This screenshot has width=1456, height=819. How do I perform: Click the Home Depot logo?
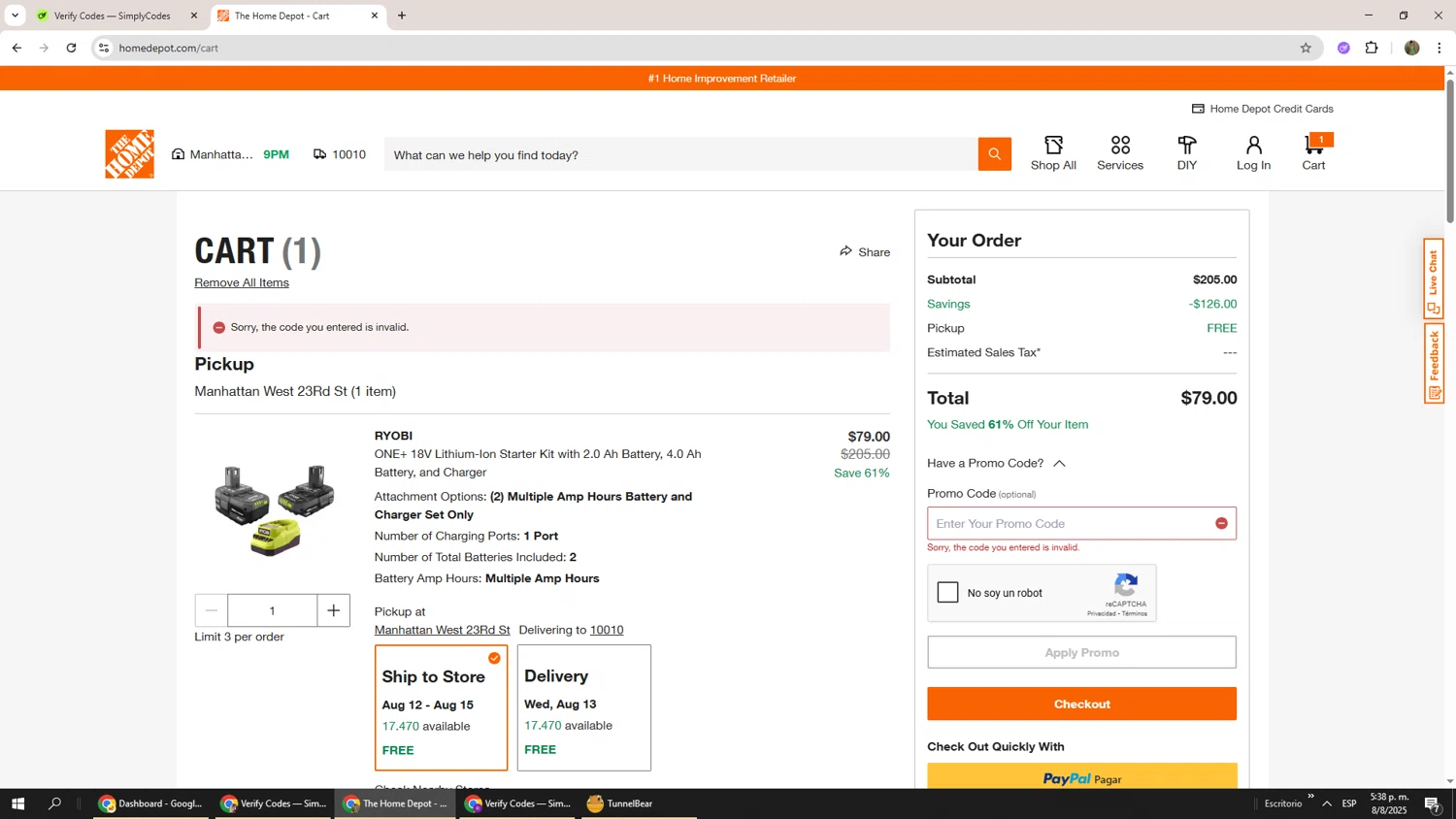129,153
